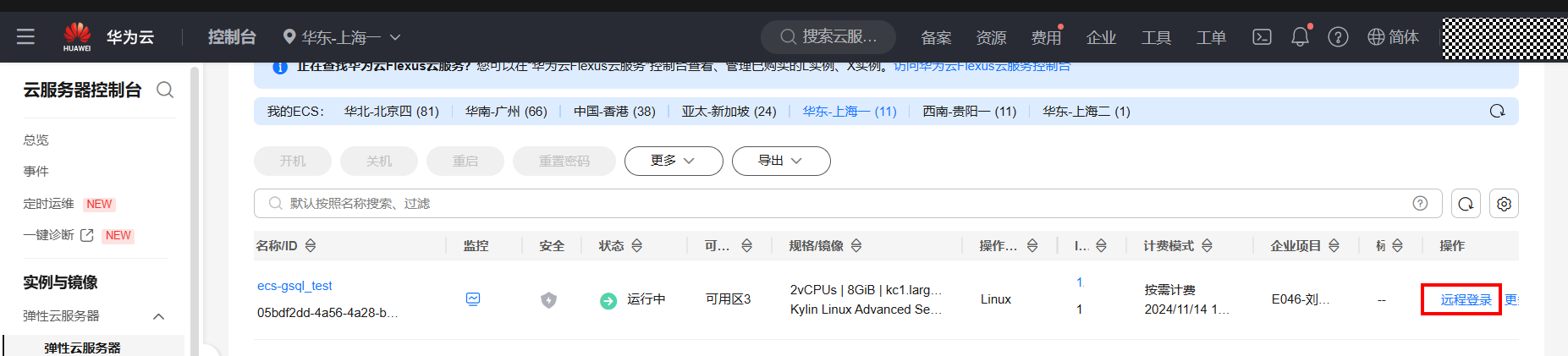Viewport: 1568px width, 356px height.
Task: Expand the 更多 dropdown button
Action: [x=674, y=161]
